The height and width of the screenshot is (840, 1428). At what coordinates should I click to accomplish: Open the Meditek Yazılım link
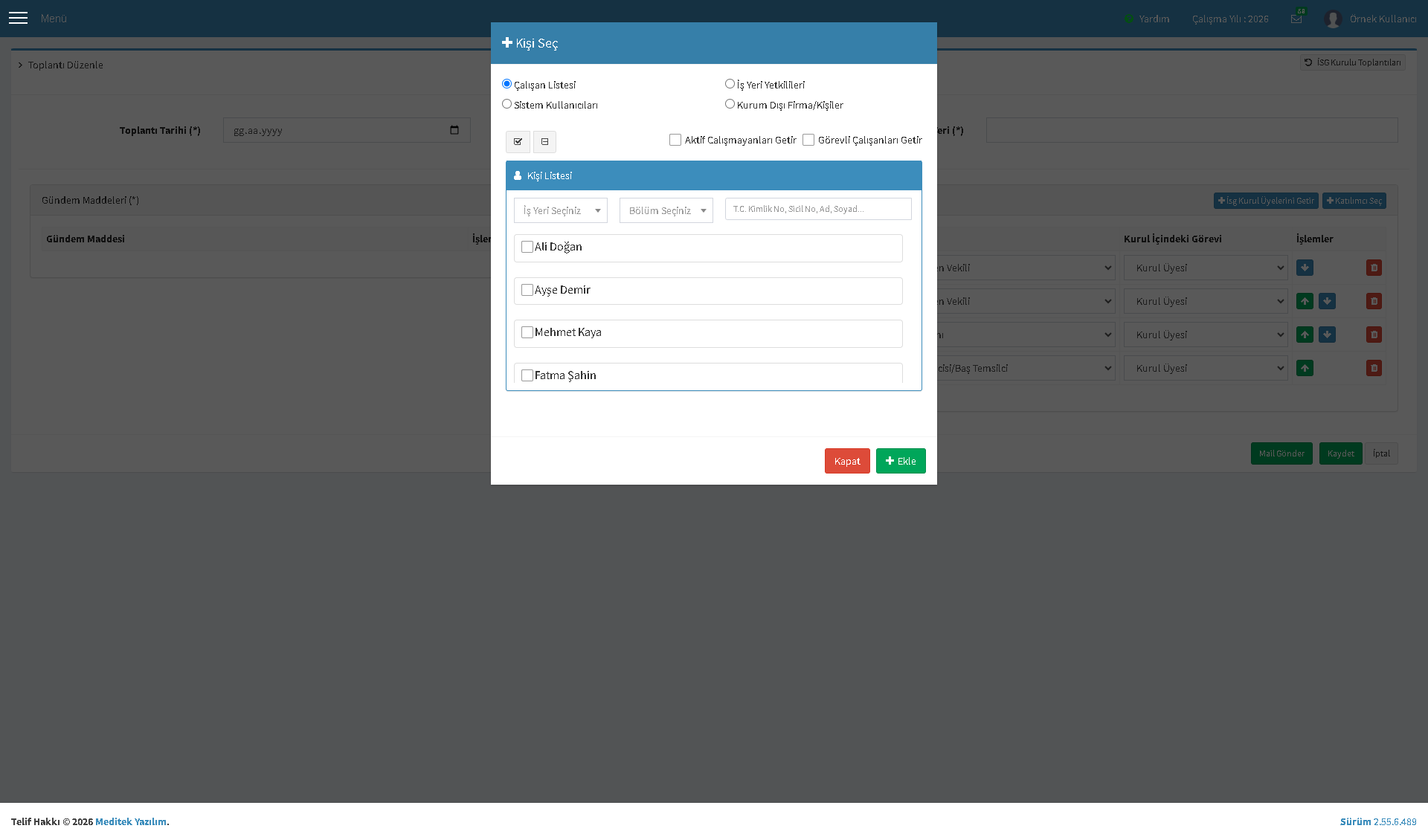click(x=131, y=821)
